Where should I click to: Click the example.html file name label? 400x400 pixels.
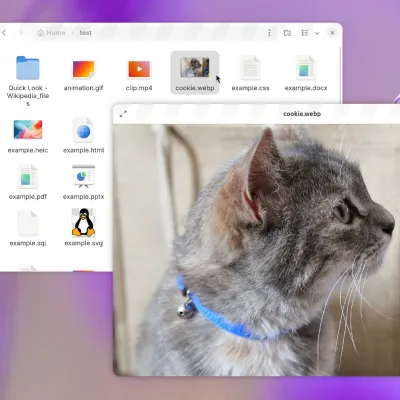coord(83,150)
